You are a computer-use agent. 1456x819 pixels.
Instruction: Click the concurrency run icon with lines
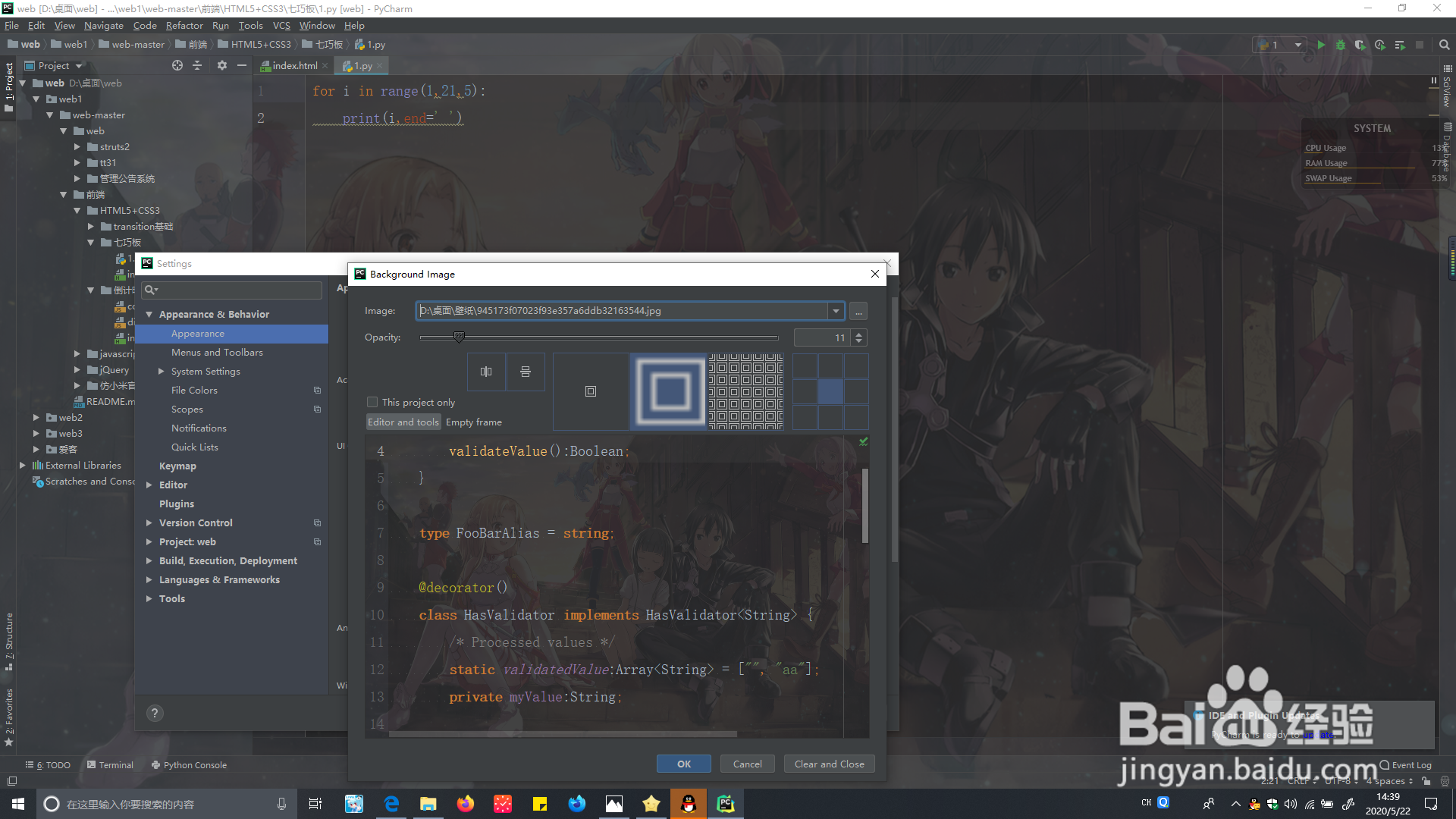(x=1400, y=45)
